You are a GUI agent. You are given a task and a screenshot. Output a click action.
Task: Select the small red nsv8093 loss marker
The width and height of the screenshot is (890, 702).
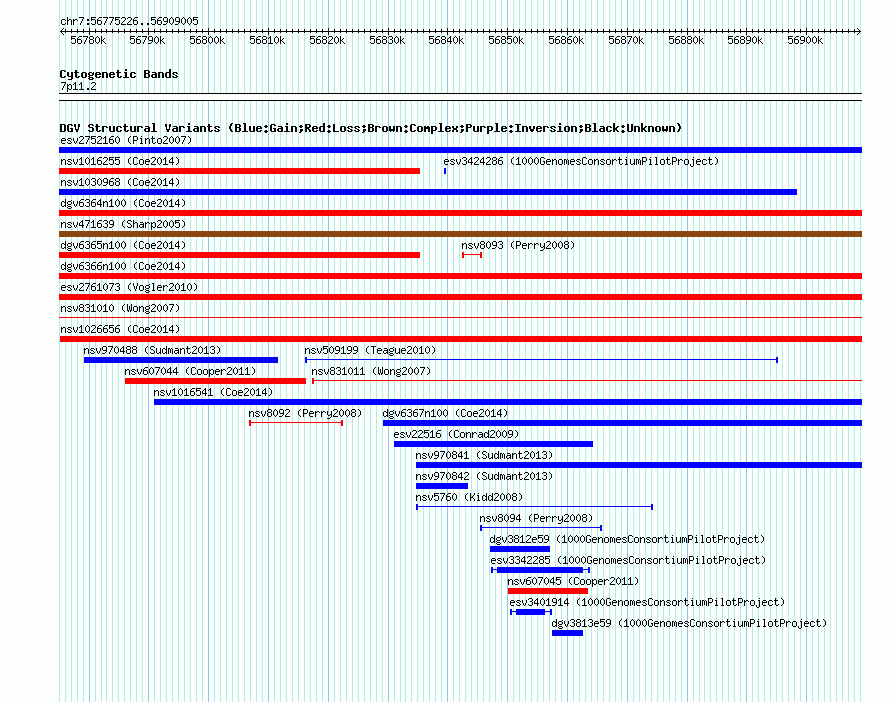tap(472, 255)
